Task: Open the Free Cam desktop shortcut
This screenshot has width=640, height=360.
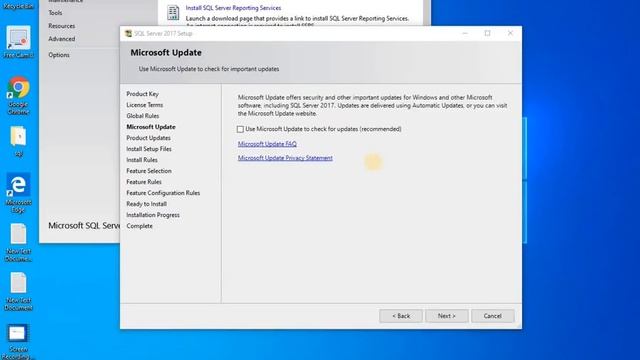Action: tap(18, 42)
